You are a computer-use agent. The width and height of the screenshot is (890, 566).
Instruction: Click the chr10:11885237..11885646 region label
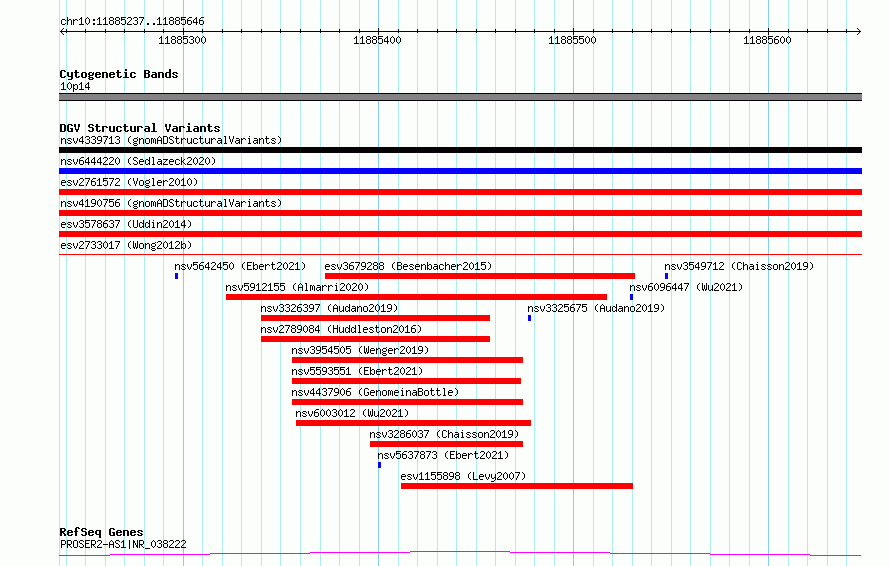[x=132, y=22]
